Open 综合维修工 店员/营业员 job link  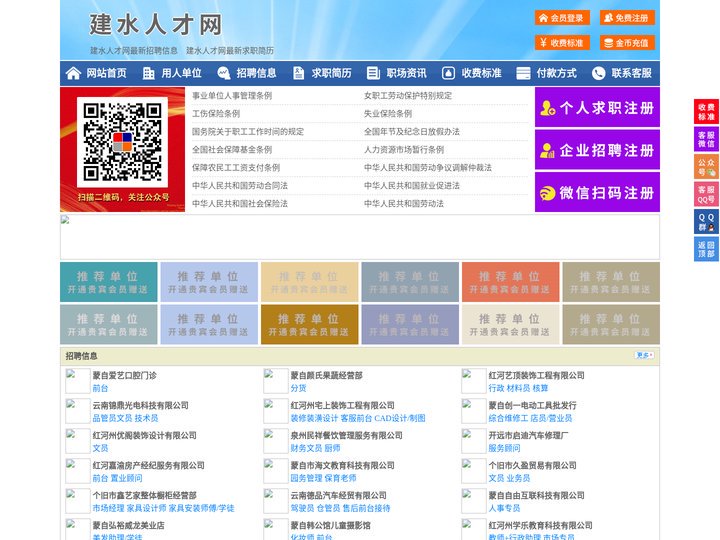530,418
